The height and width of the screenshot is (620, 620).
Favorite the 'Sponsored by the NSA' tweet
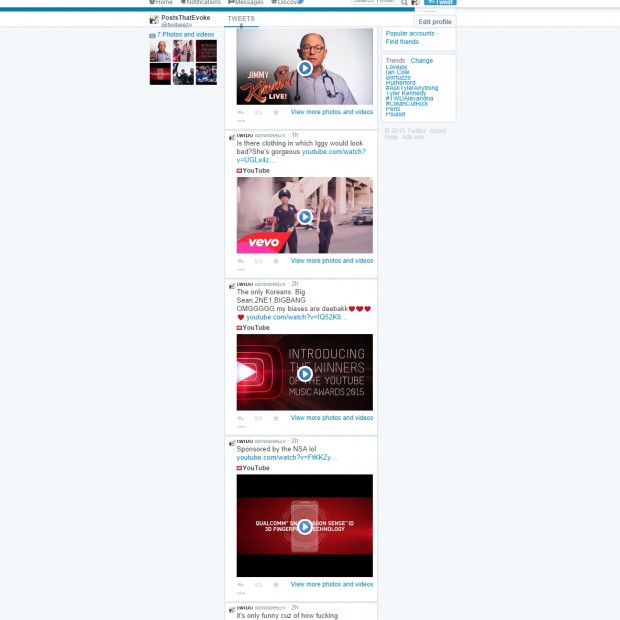pos(276,585)
